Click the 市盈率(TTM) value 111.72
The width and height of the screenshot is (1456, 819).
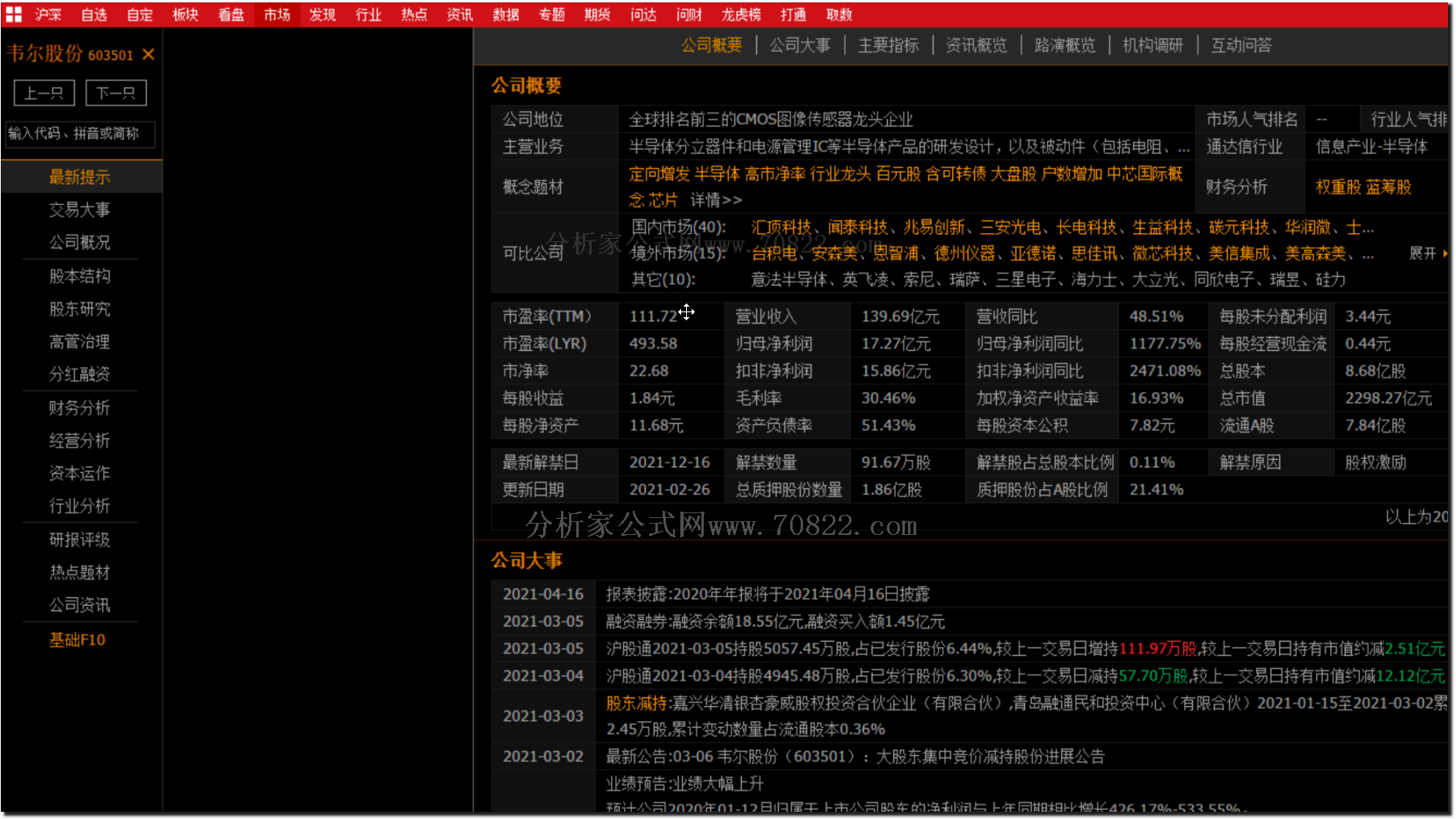pos(654,316)
